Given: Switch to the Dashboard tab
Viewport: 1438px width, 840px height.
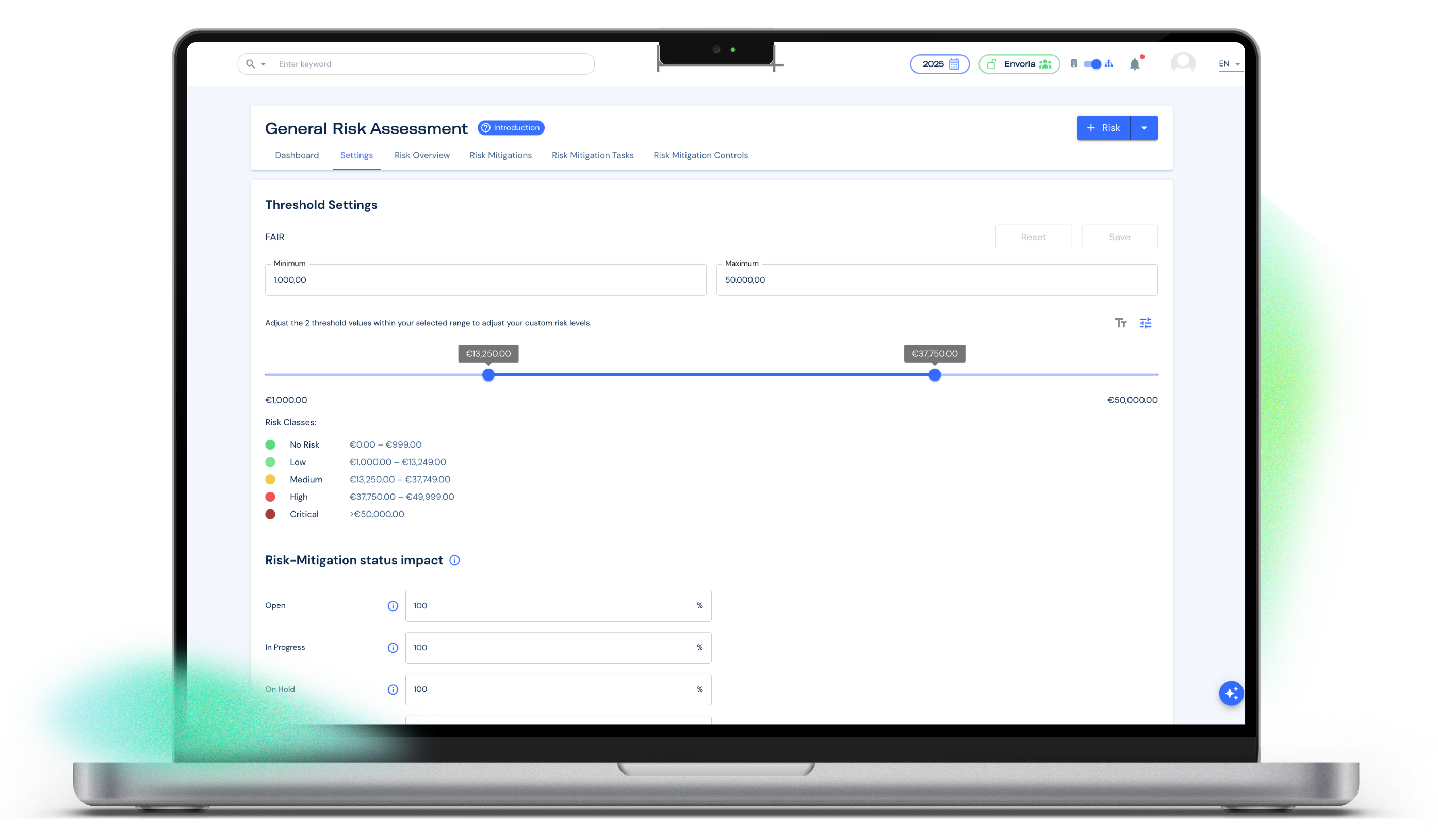Looking at the screenshot, I should pos(297,155).
